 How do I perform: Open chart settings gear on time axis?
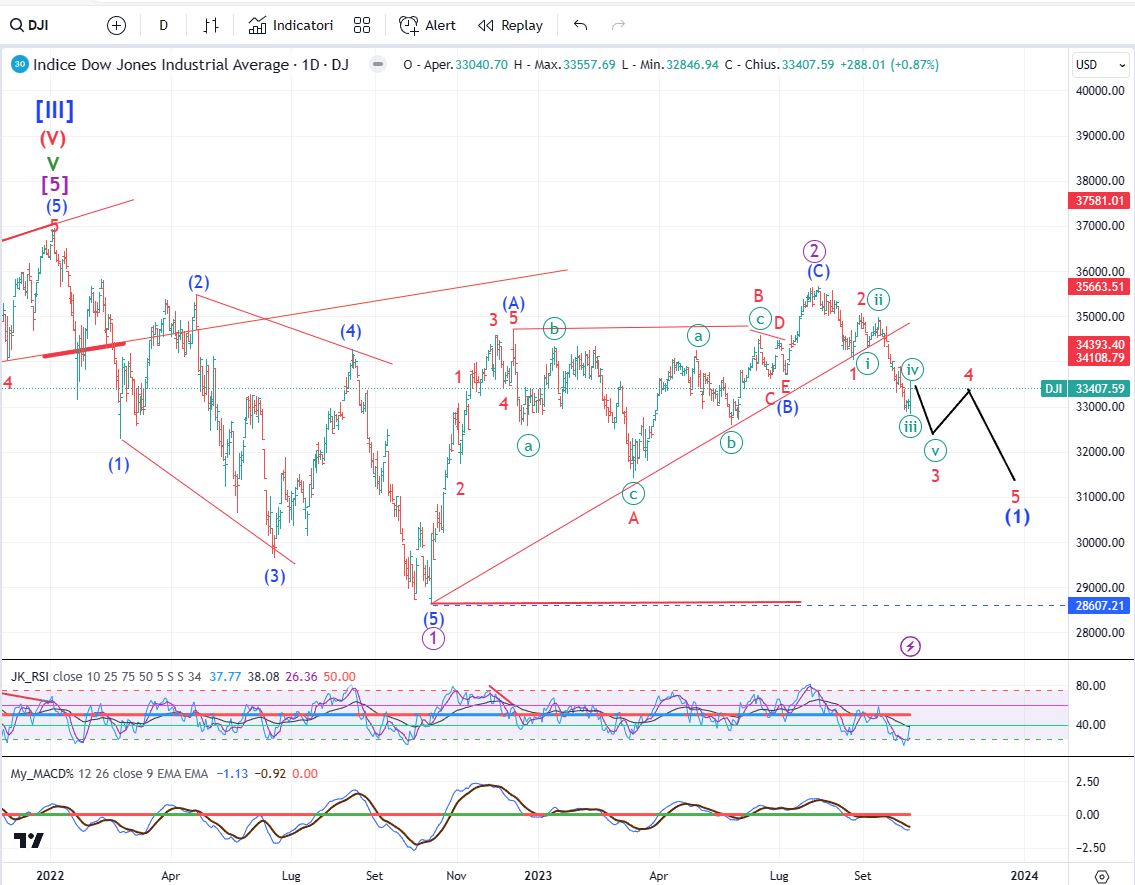click(x=1101, y=876)
